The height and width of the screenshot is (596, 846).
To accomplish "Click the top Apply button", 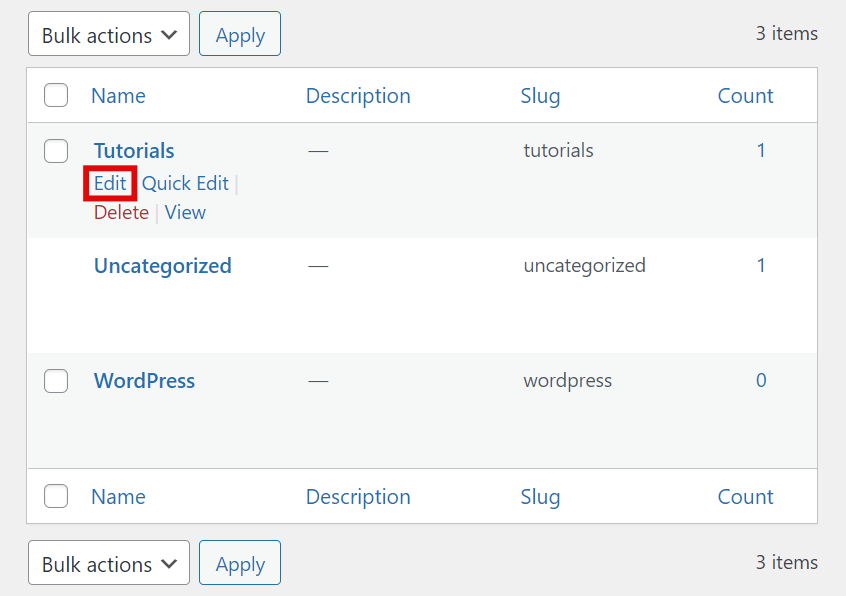I will (x=240, y=35).
